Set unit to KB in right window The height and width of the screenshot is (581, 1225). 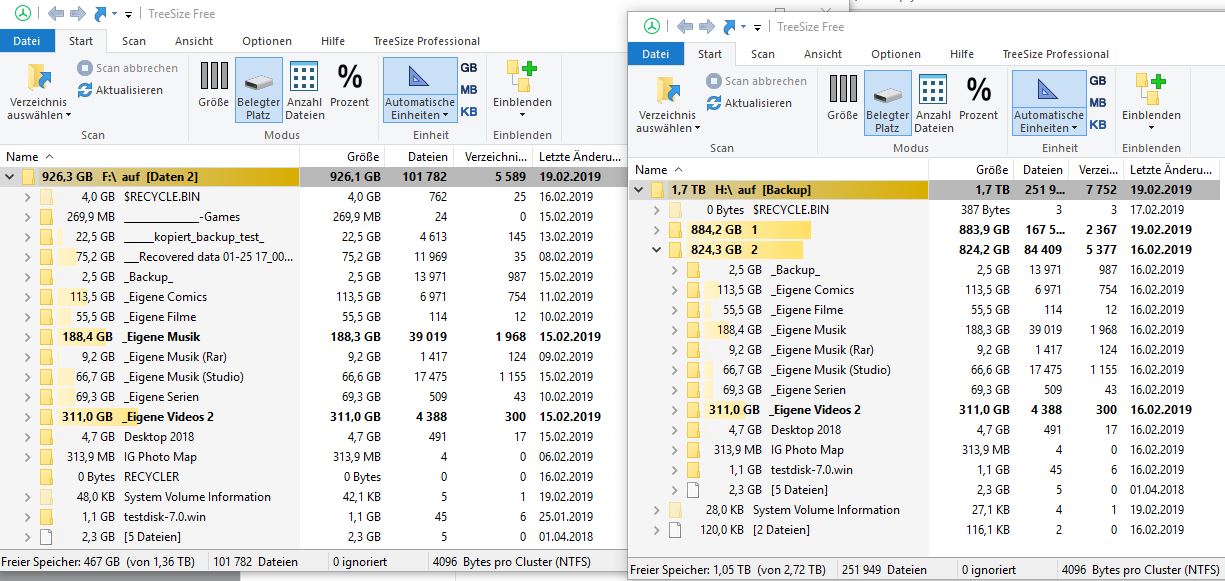(x=1097, y=125)
